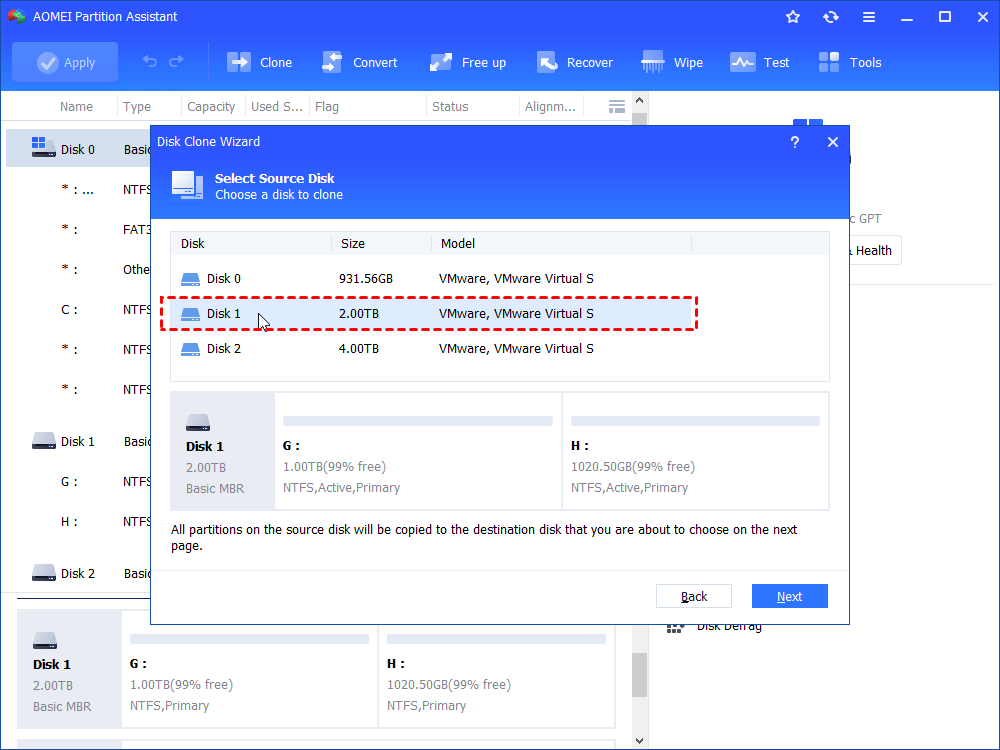
Task: Select Disk 1 as the source disk
Action: coord(431,314)
